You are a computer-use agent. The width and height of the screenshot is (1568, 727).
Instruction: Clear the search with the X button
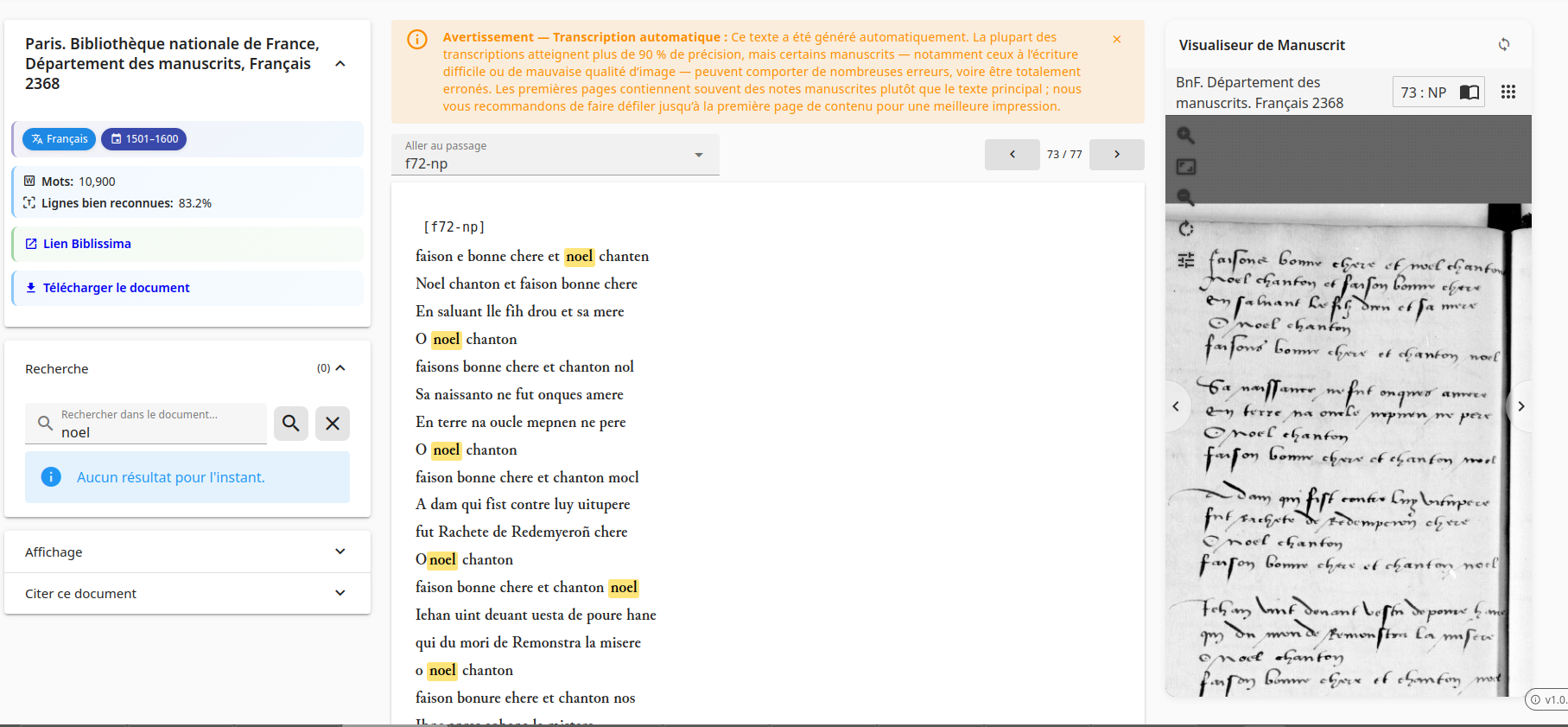[x=333, y=424]
